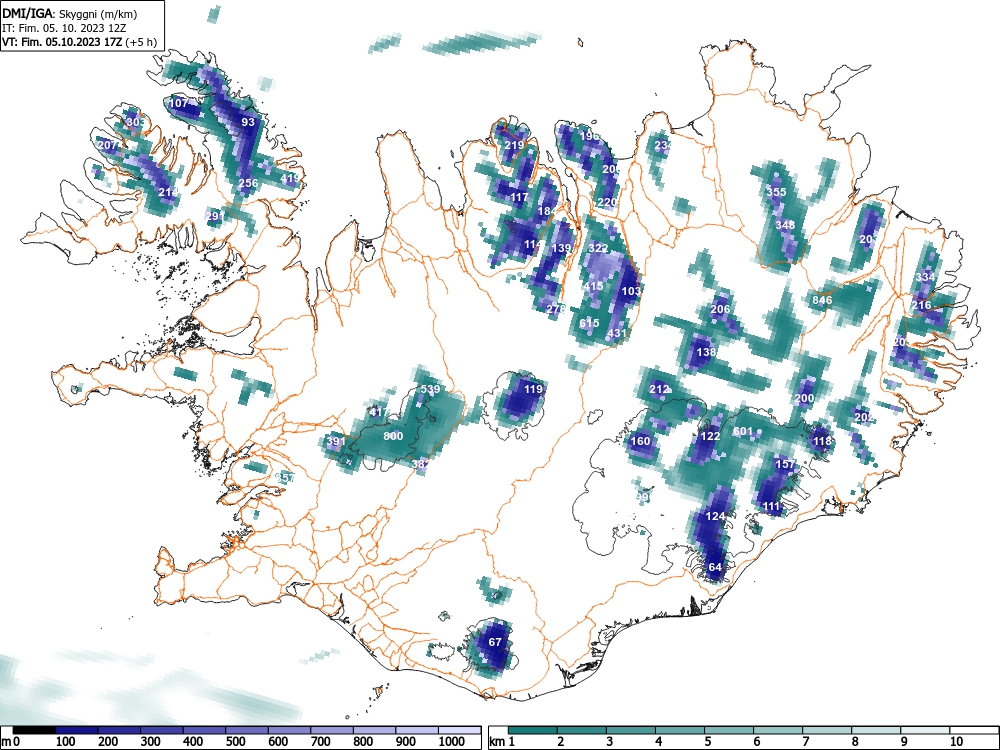Screen dimensions: 1000x750
Task: Click the visibility value 139
Action: pos(561,248)
